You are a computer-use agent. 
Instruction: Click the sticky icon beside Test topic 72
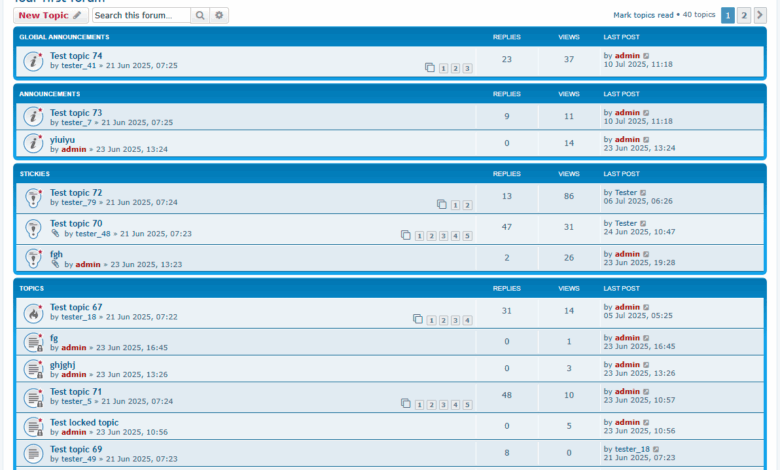click(x=33, y=198)
